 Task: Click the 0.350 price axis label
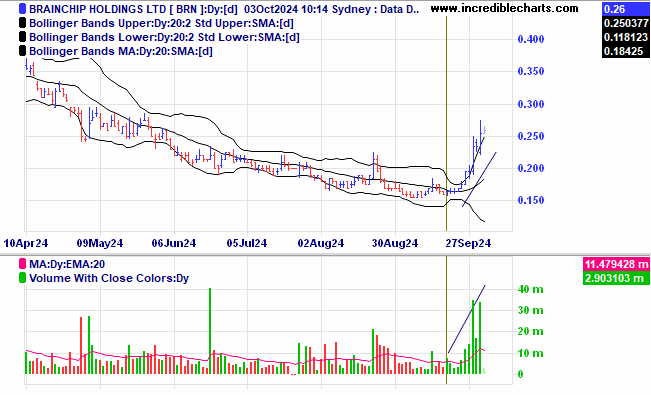coord(531,71)
